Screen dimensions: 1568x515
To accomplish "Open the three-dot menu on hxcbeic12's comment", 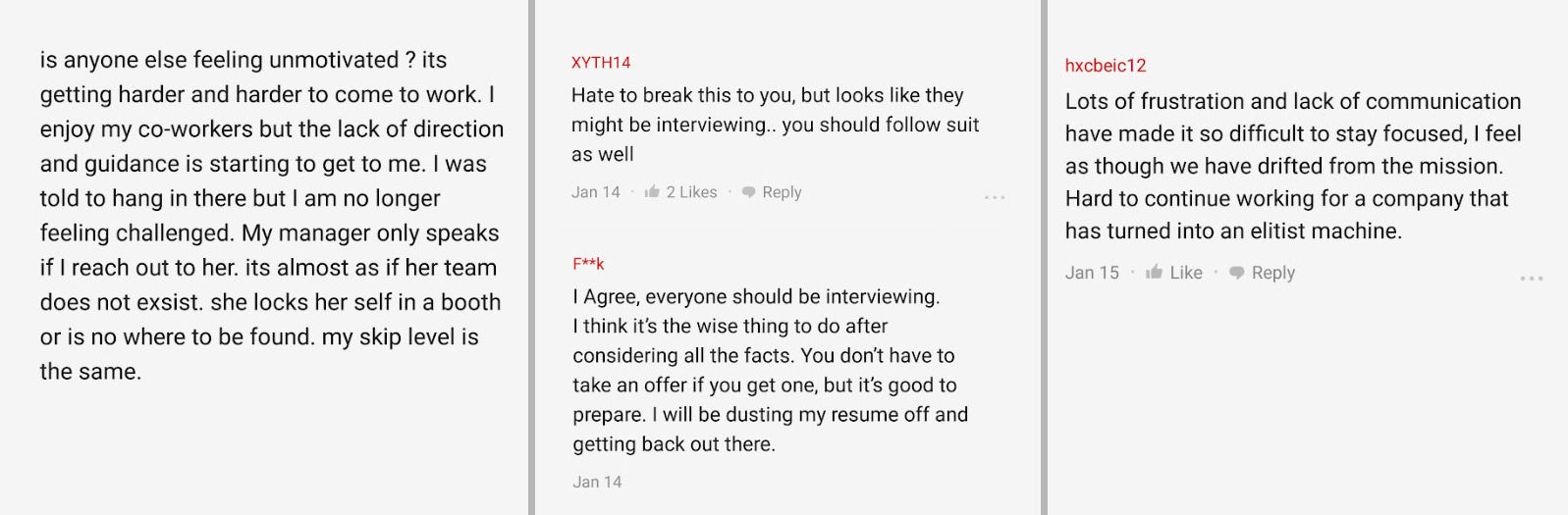I will click(1532, 279).
